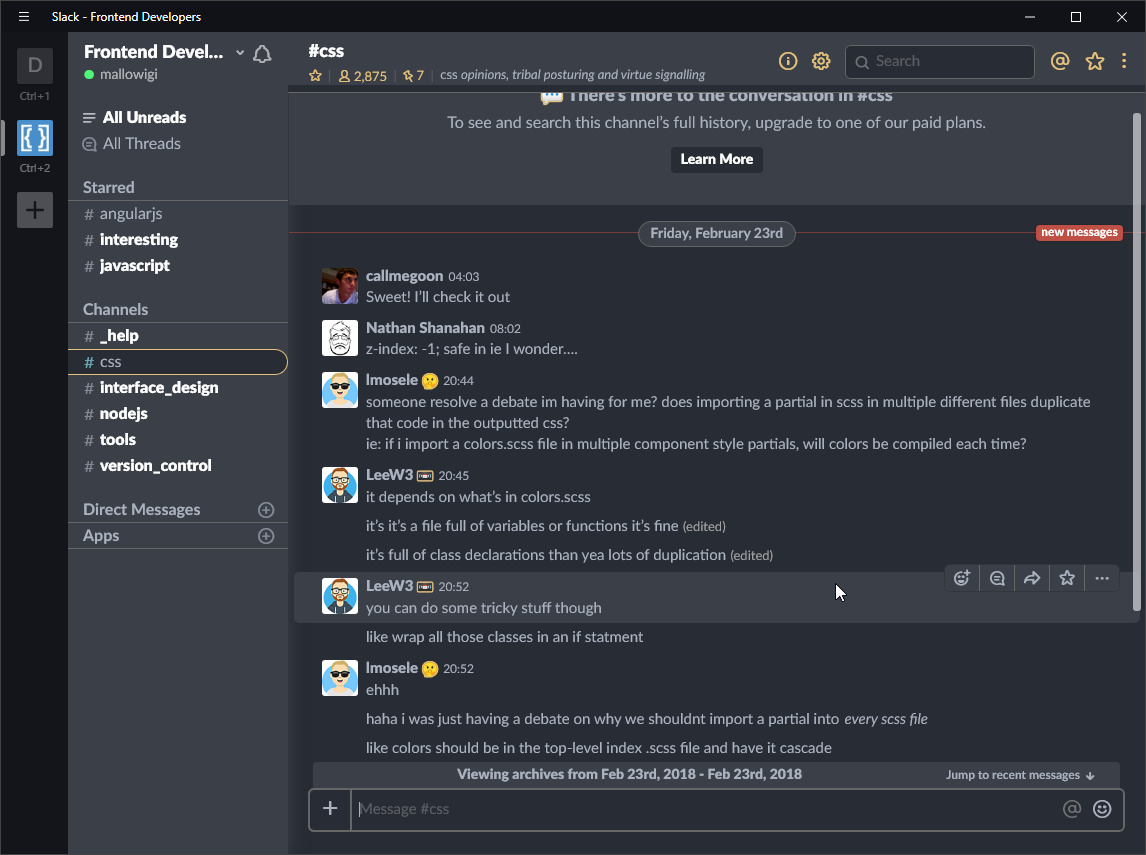The height and width of the screenshot is (855, 1146).
Task: Click Learn More about paid plans
Action: click(716, 159)
